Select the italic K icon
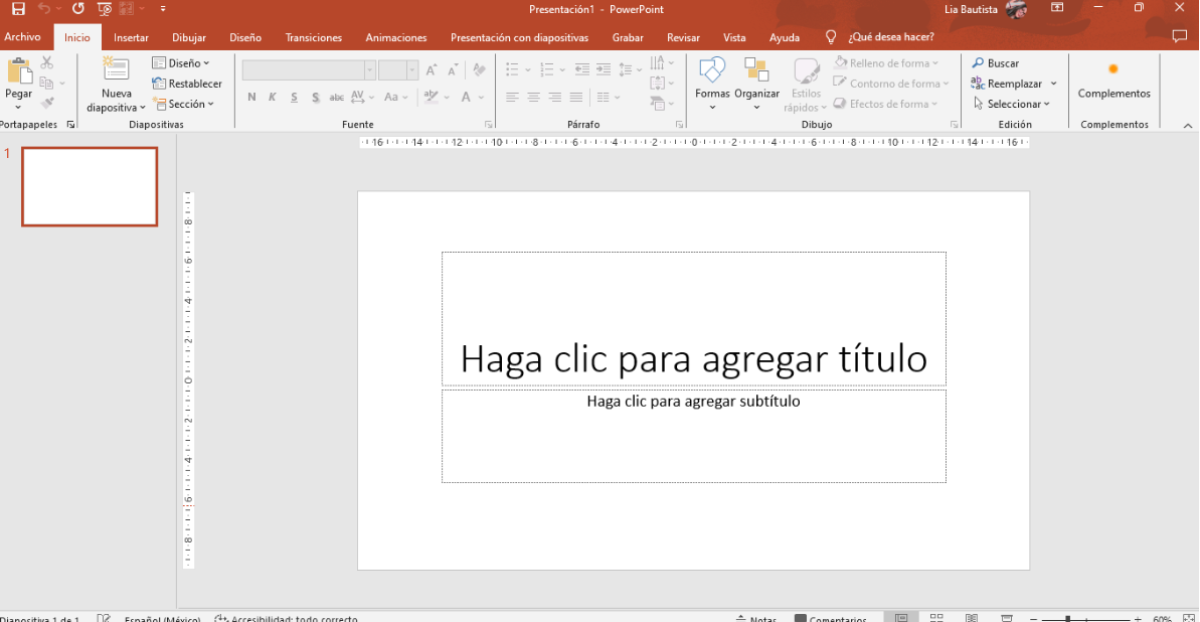This screenshot has width=1200, height=622. tap(272, 97)
